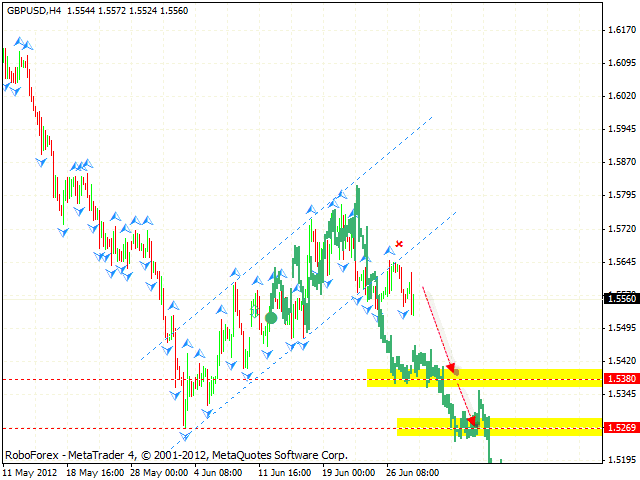640x480 pixels.
Task: Click the 1.5195 price axis label
Action: (622, 460)
